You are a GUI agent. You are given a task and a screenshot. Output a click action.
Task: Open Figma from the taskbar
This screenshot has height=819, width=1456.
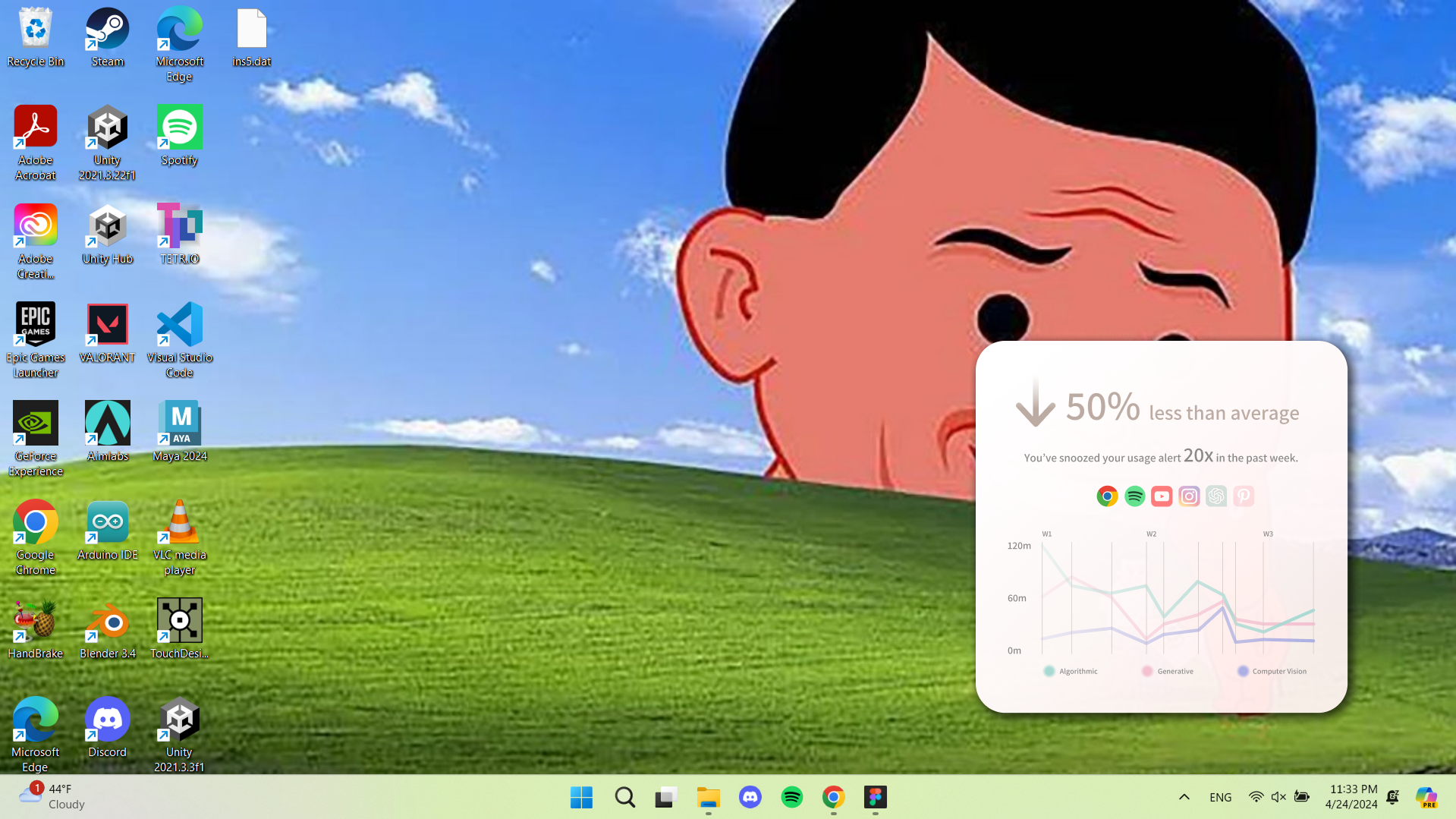pos(875,797)
